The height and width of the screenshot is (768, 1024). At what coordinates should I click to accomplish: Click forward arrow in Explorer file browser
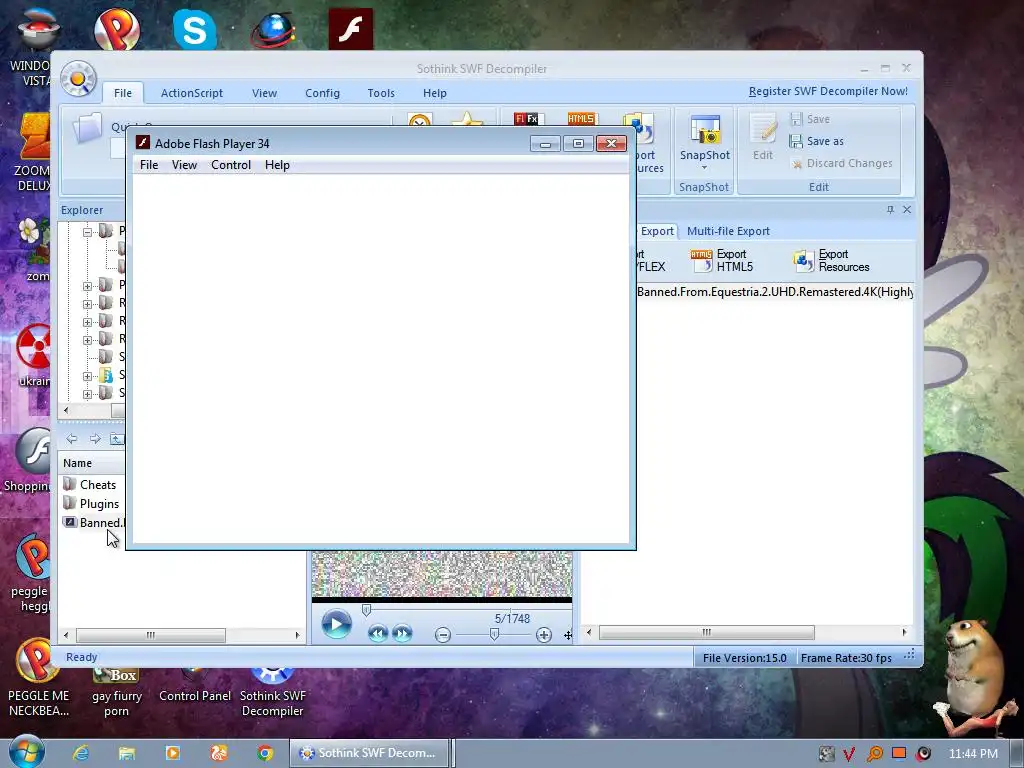(x=95, y=439)
